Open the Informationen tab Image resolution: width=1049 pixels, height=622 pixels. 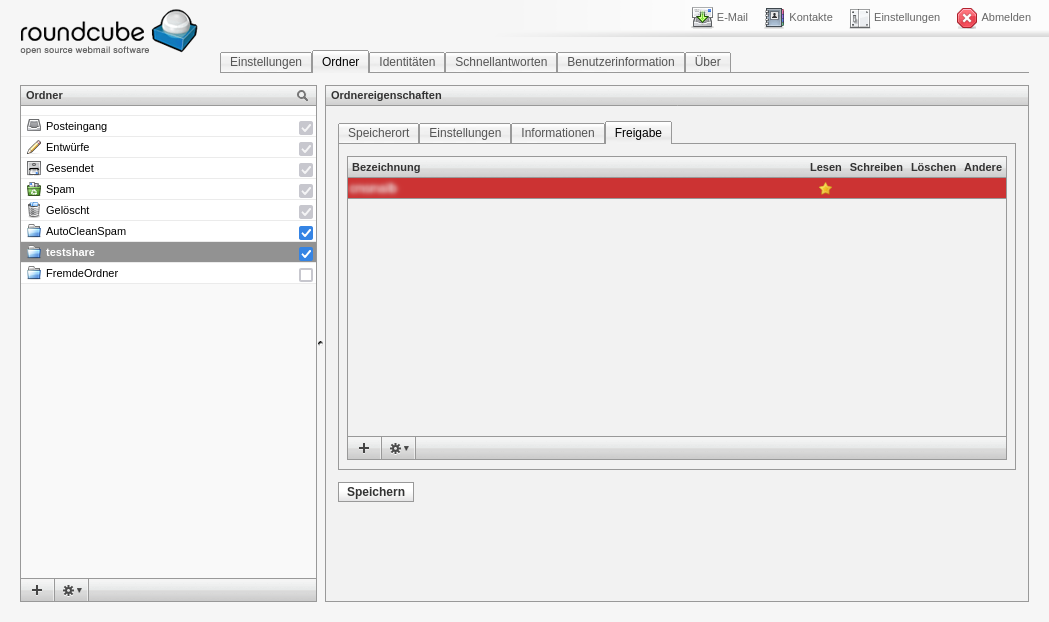click(557, 133)
